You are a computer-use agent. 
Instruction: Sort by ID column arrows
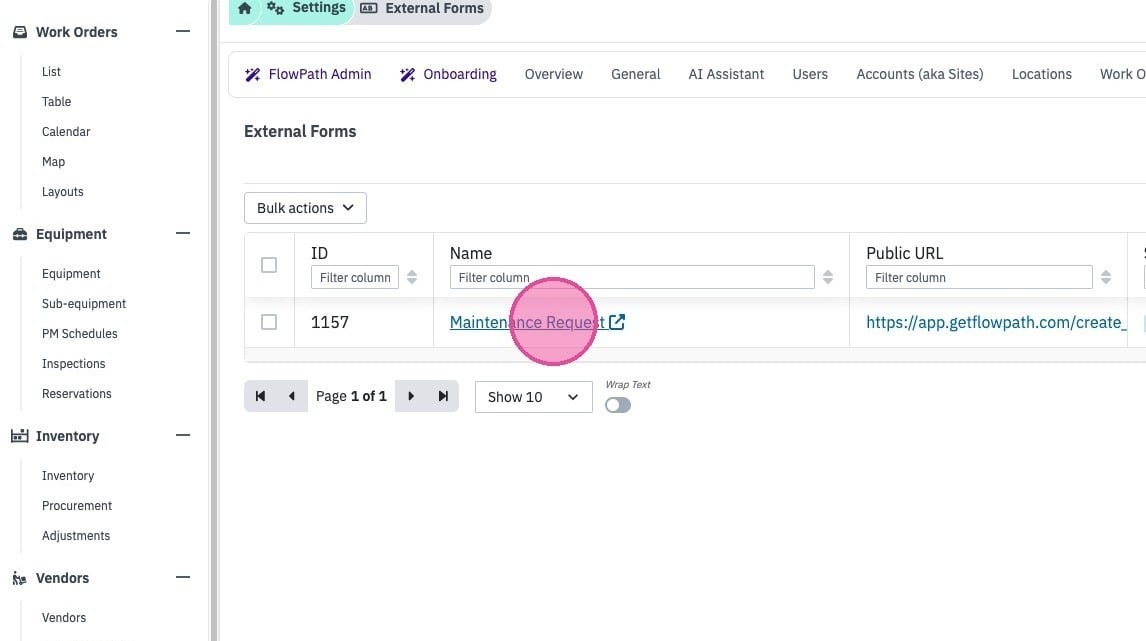pos(412,277)
